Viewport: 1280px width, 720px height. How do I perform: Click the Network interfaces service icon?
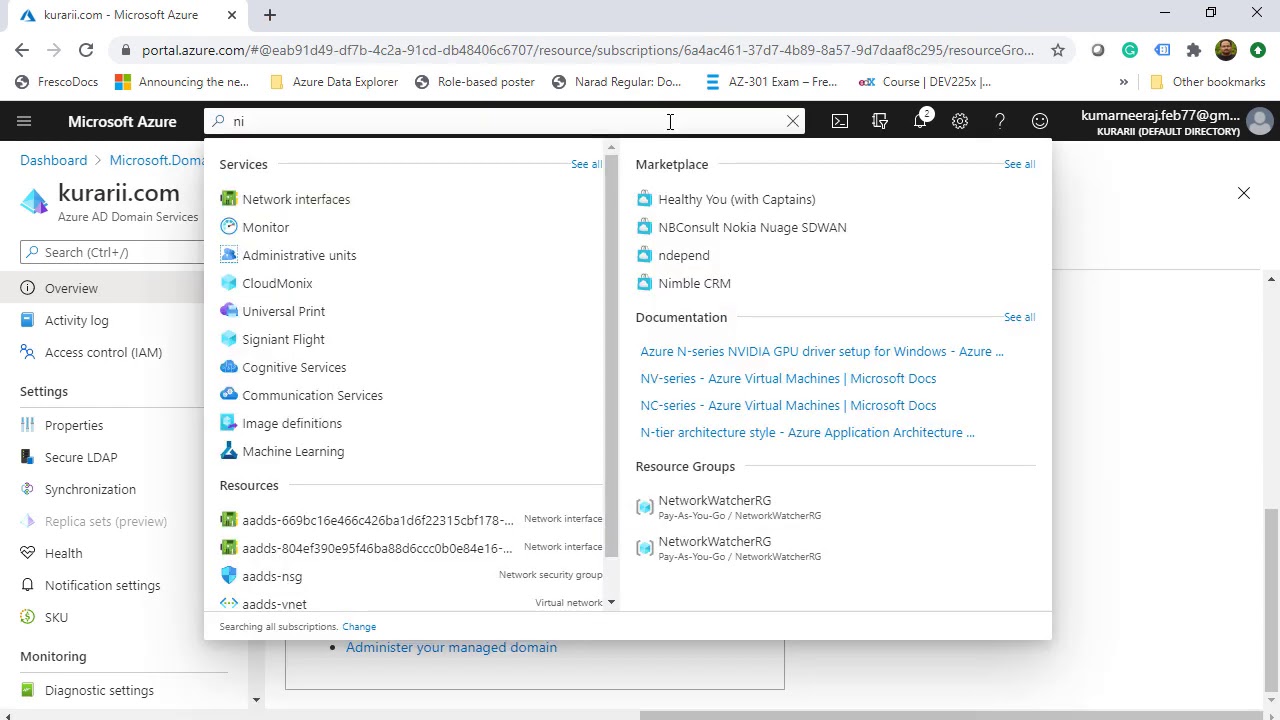(229, 199)
